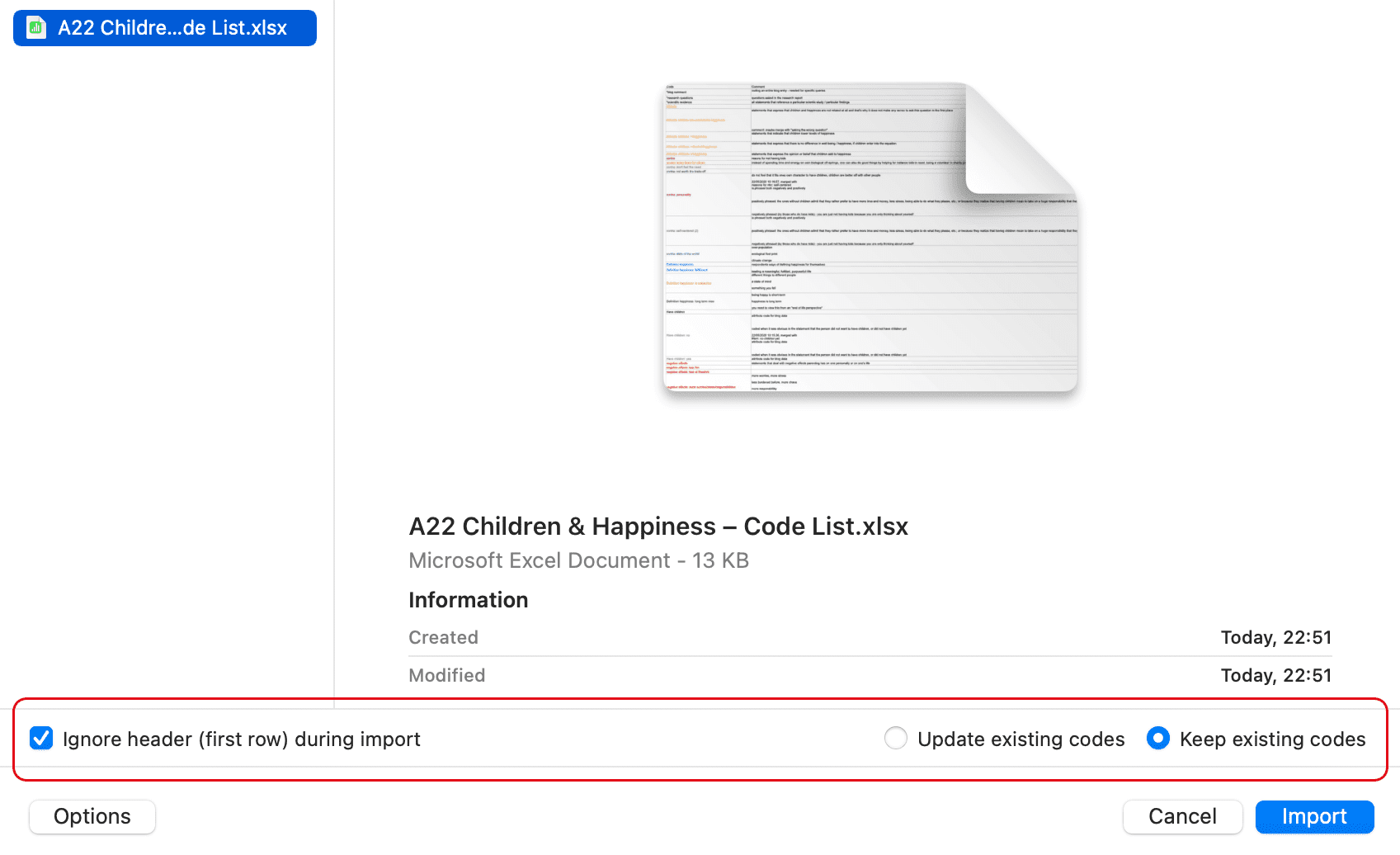Click the Created date value Today, 22:51
Screen dimensions: 1400x855
tap(1276, 637)
